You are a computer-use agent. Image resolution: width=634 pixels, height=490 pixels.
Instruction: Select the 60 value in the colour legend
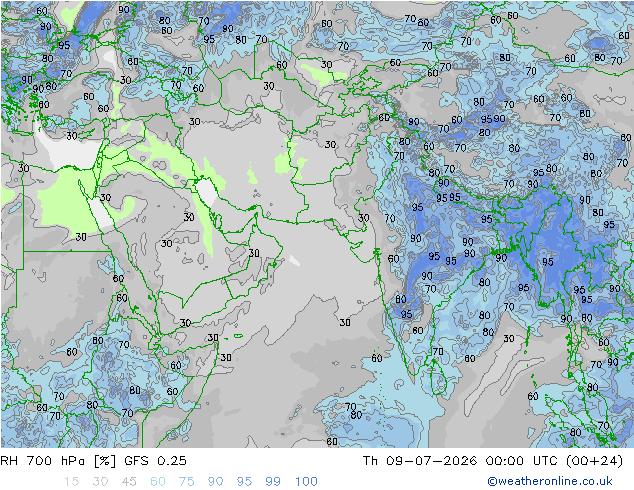coord(158,482)
